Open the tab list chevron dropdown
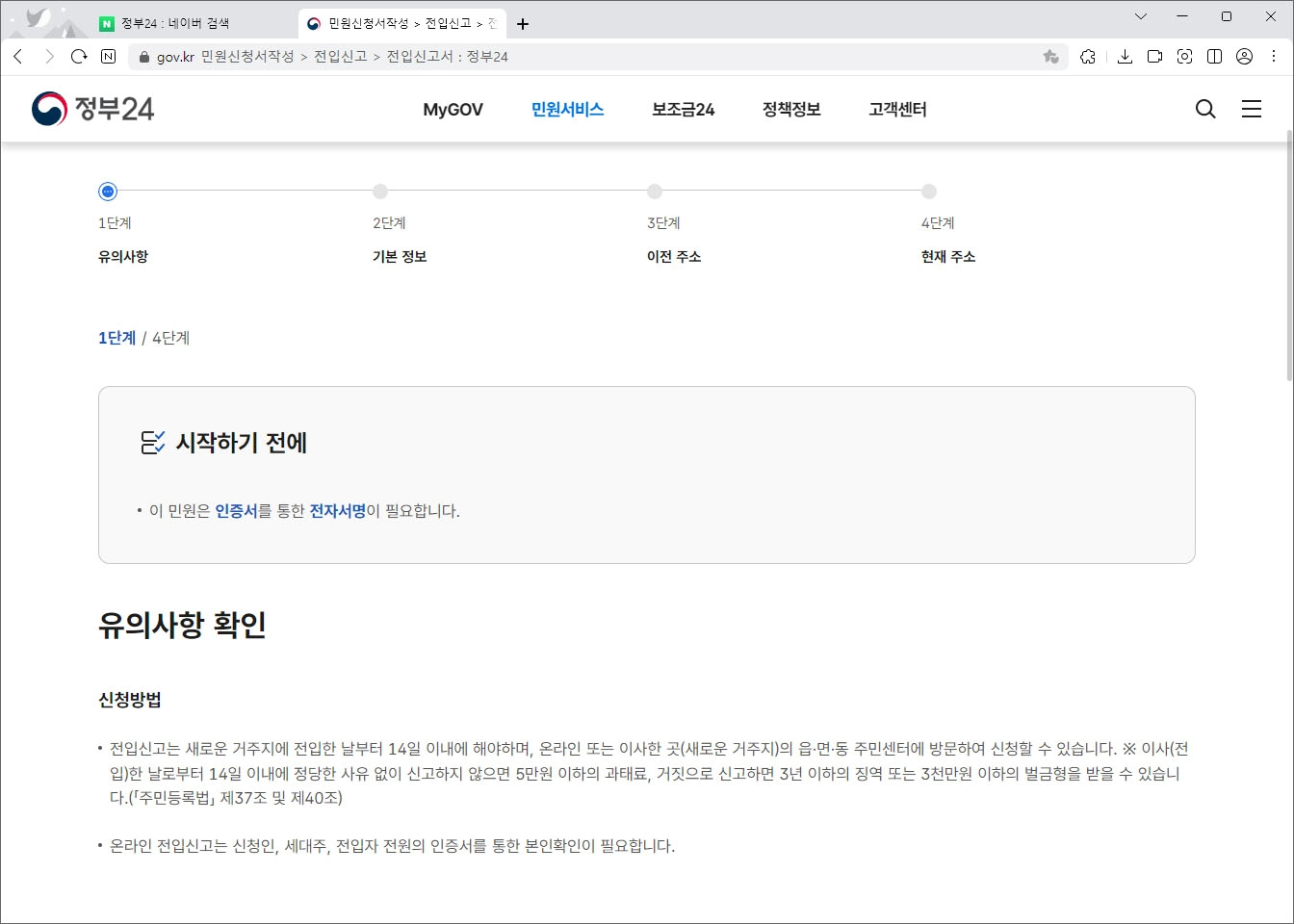Viewport: 1294px width, 924px height. [1141, 16]
